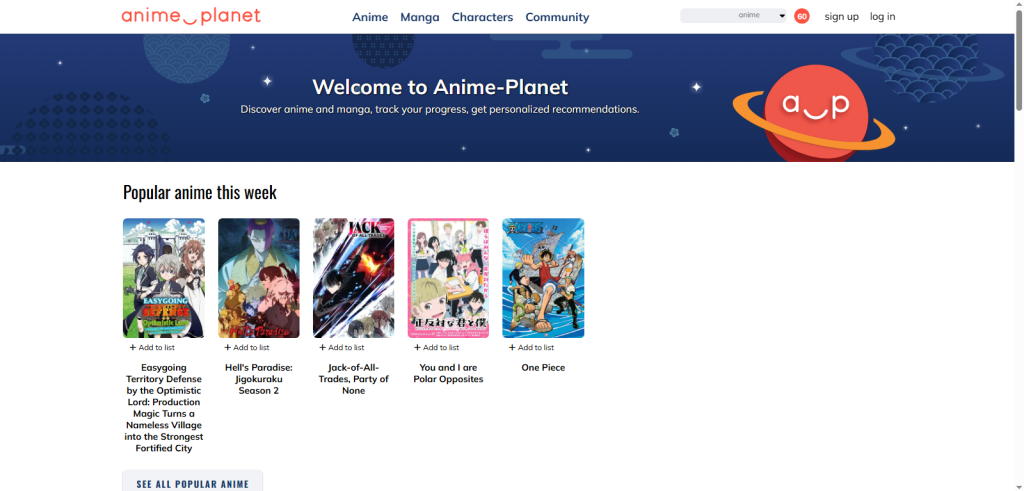
Task: Open the Anime menu
Action: [370, 17]
